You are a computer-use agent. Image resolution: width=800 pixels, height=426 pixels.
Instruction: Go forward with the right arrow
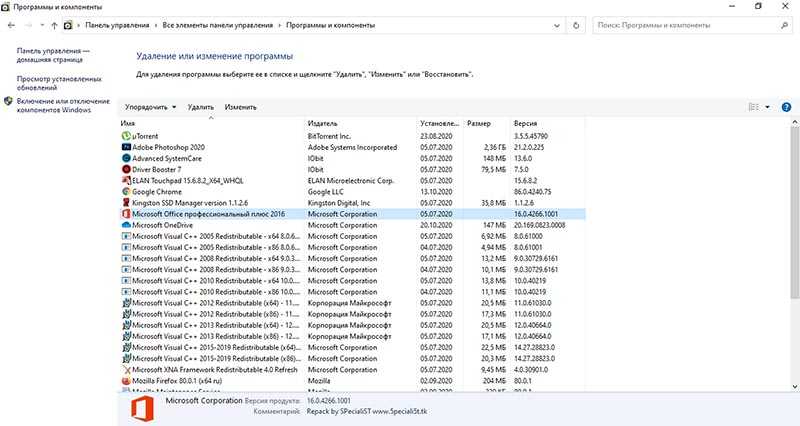[29, 25]
